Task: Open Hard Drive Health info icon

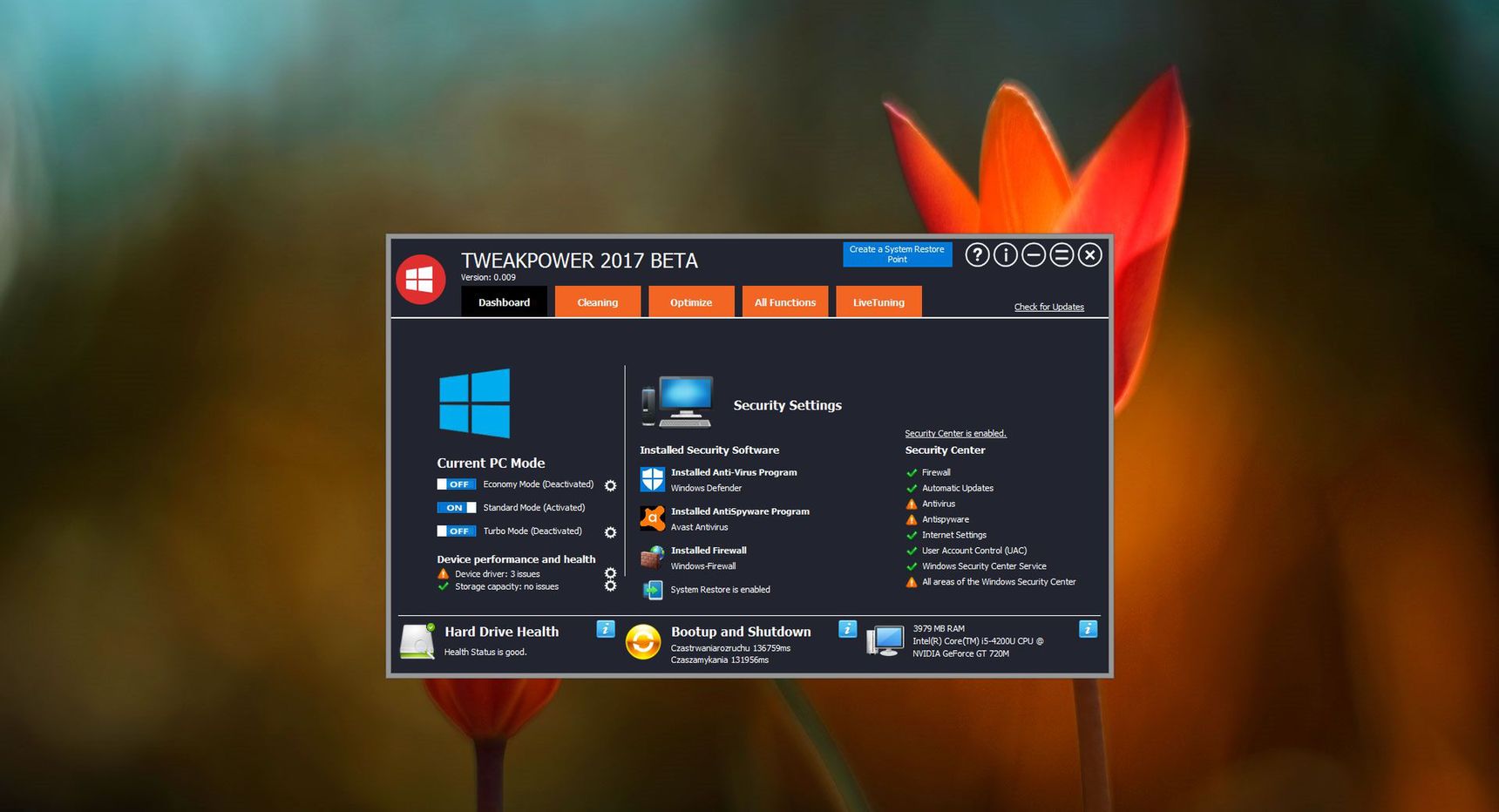Action: tap(606, 629)
